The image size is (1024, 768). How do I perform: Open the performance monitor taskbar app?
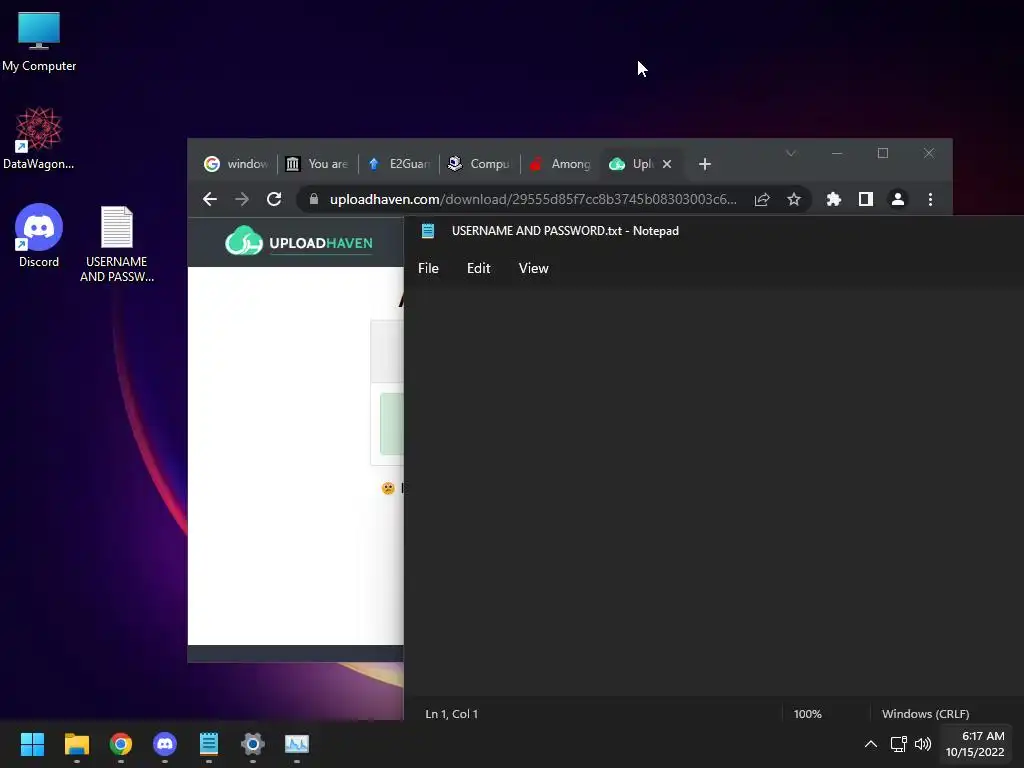click(297, 744)
